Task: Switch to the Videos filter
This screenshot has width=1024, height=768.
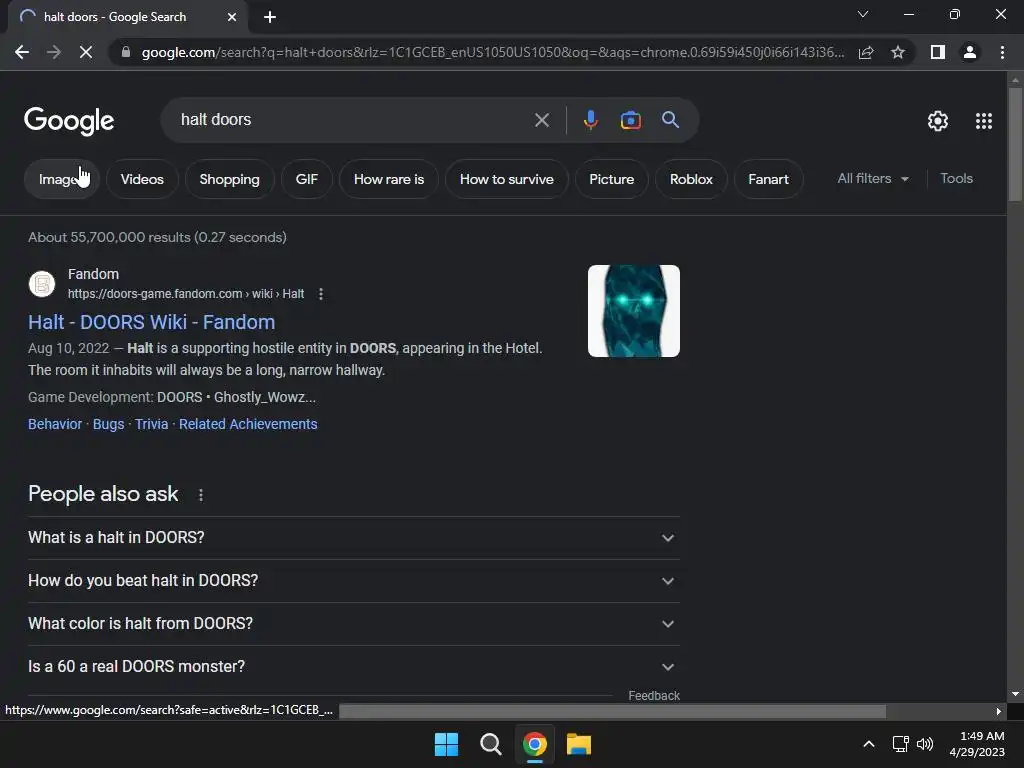Action: coord(142,179)
